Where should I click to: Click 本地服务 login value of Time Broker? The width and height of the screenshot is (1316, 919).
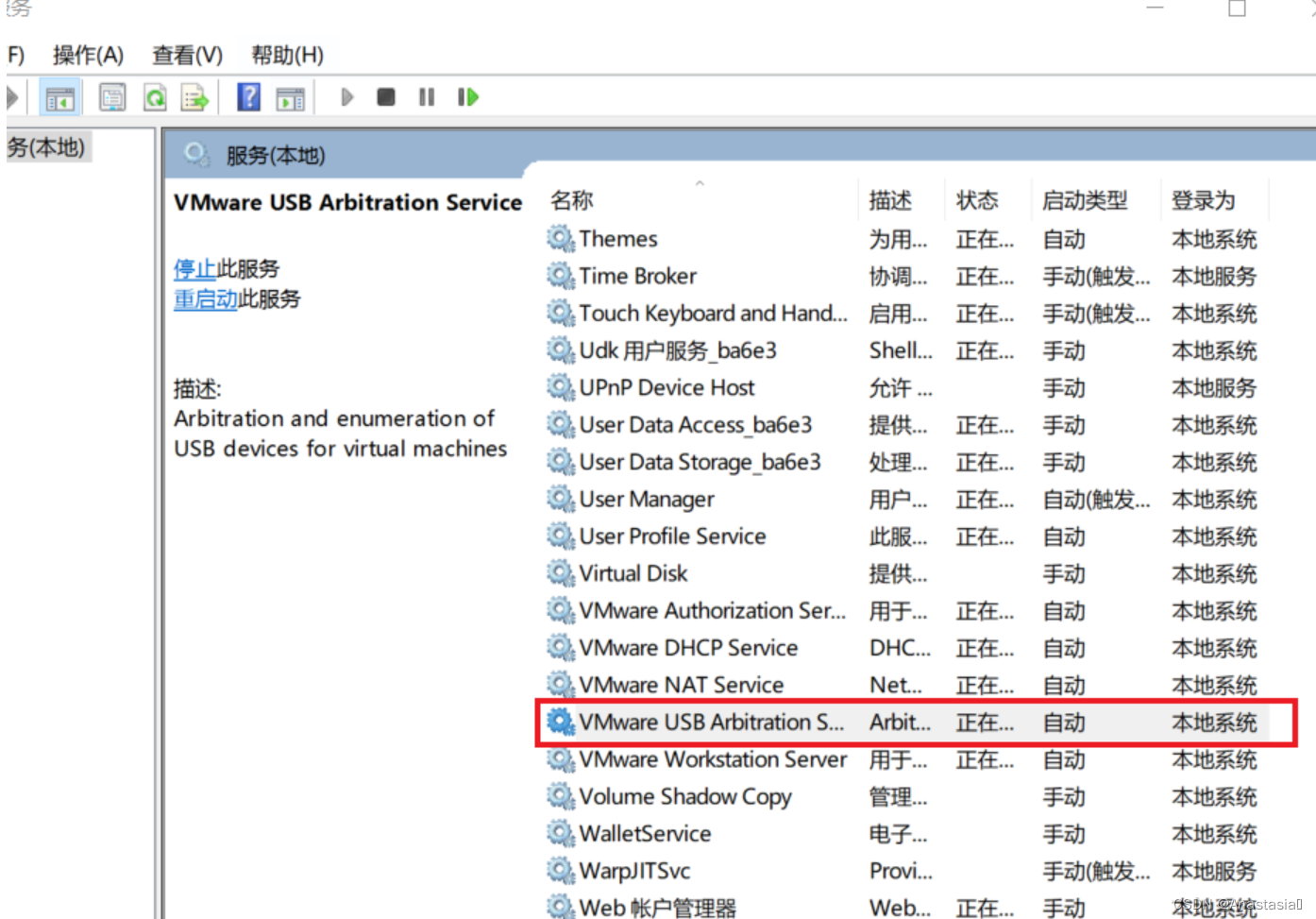click(1214, 276)
